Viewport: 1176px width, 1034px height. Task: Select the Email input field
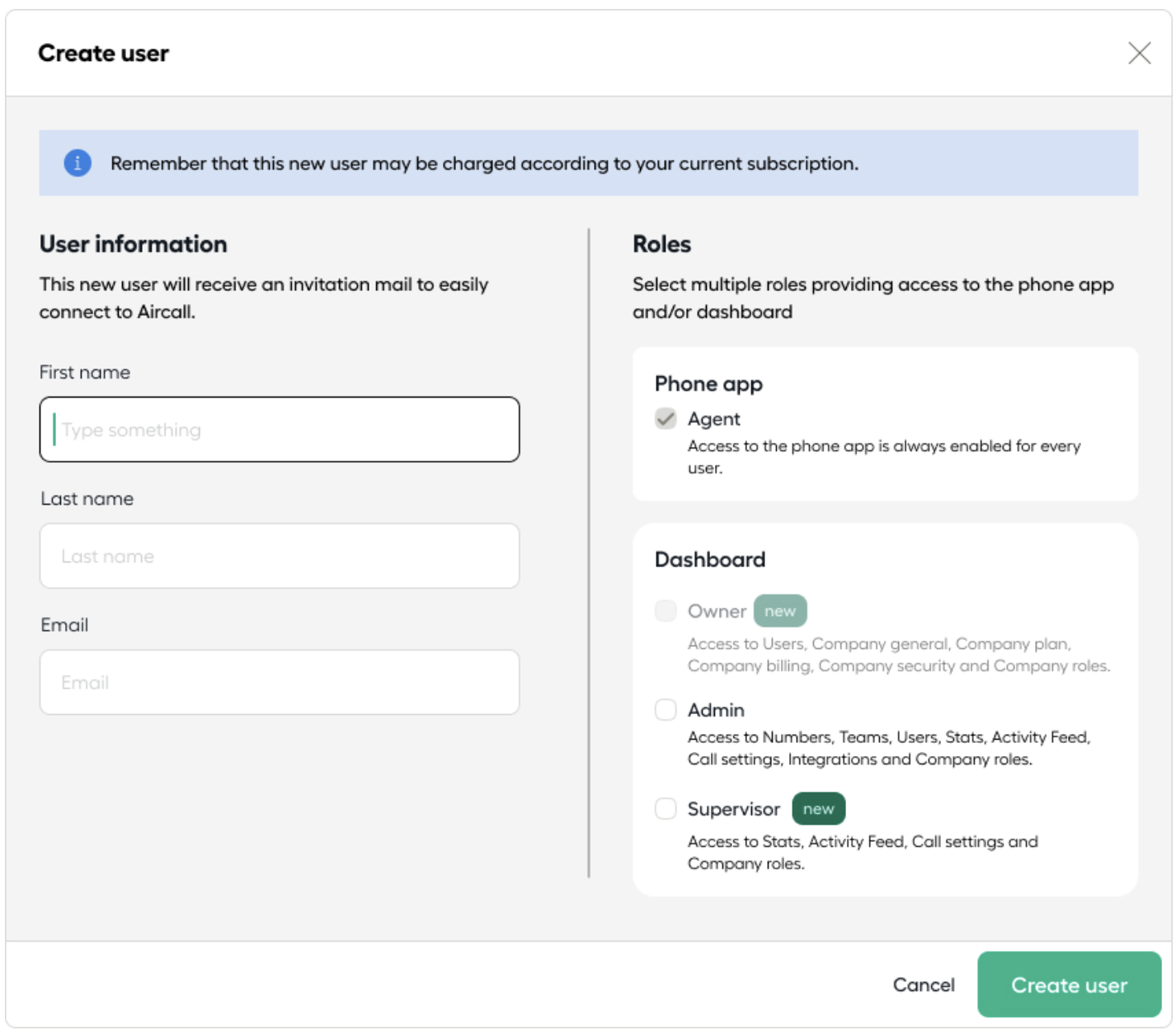click(280, 682)
